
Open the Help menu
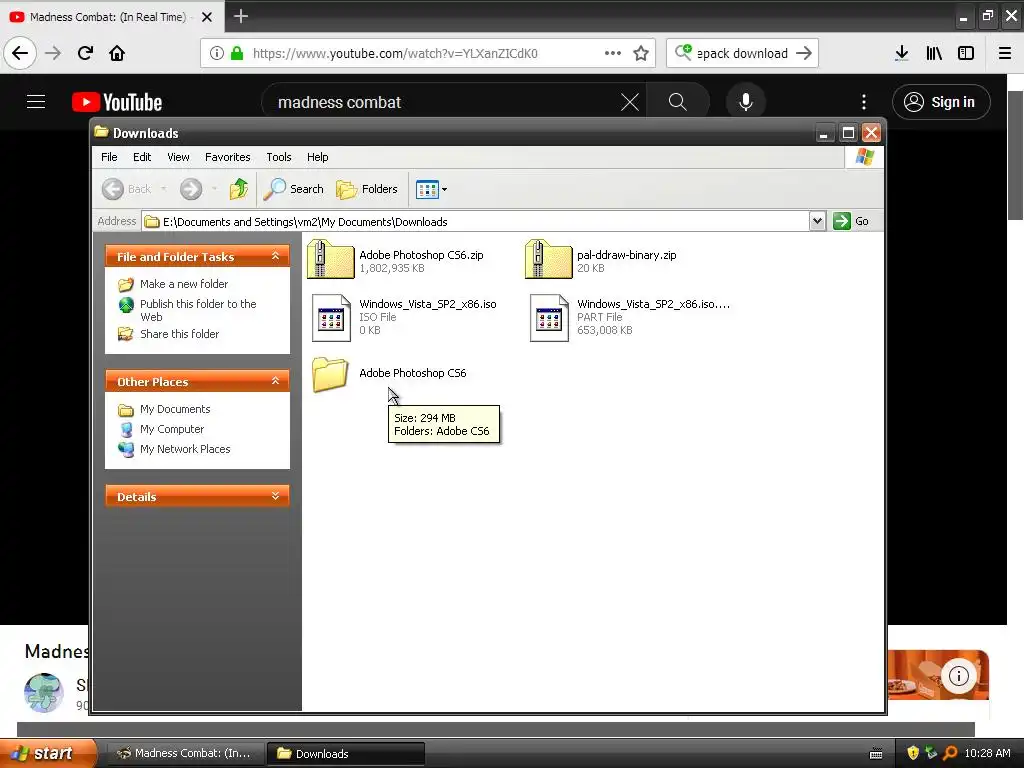coord(317,157)
